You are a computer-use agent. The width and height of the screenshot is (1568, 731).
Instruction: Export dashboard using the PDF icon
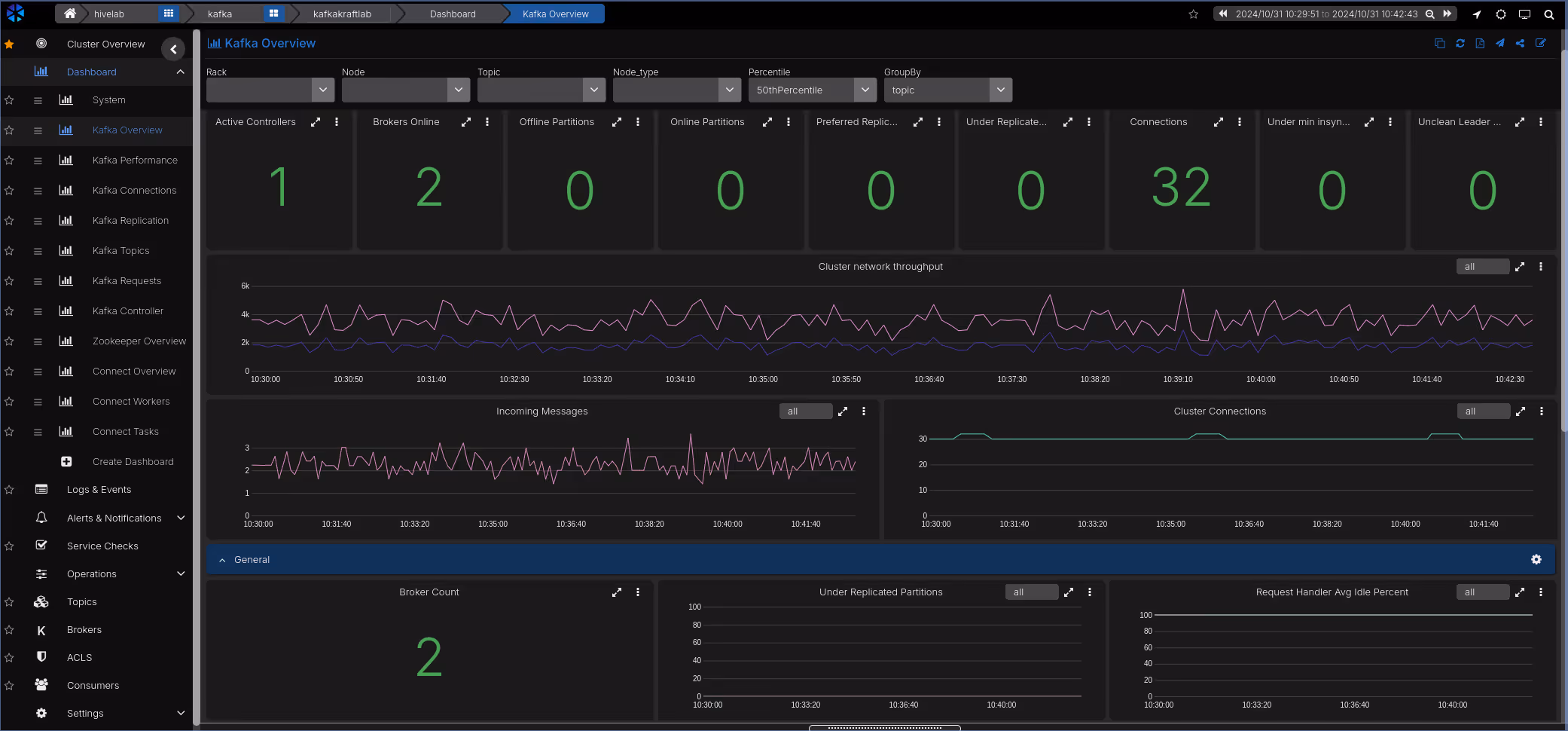[1480, 44]
